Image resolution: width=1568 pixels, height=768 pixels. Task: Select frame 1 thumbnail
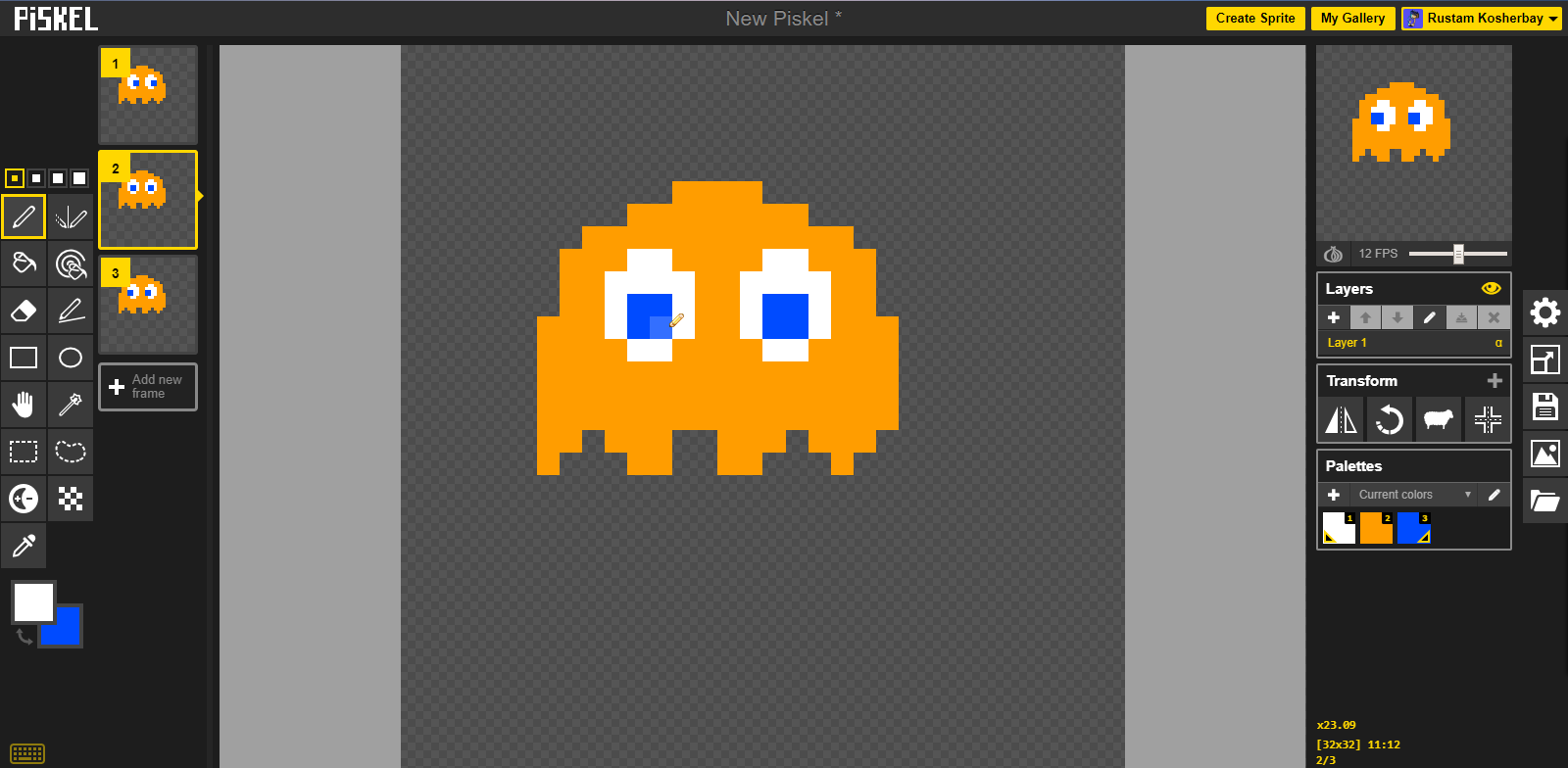click(148, 95)
